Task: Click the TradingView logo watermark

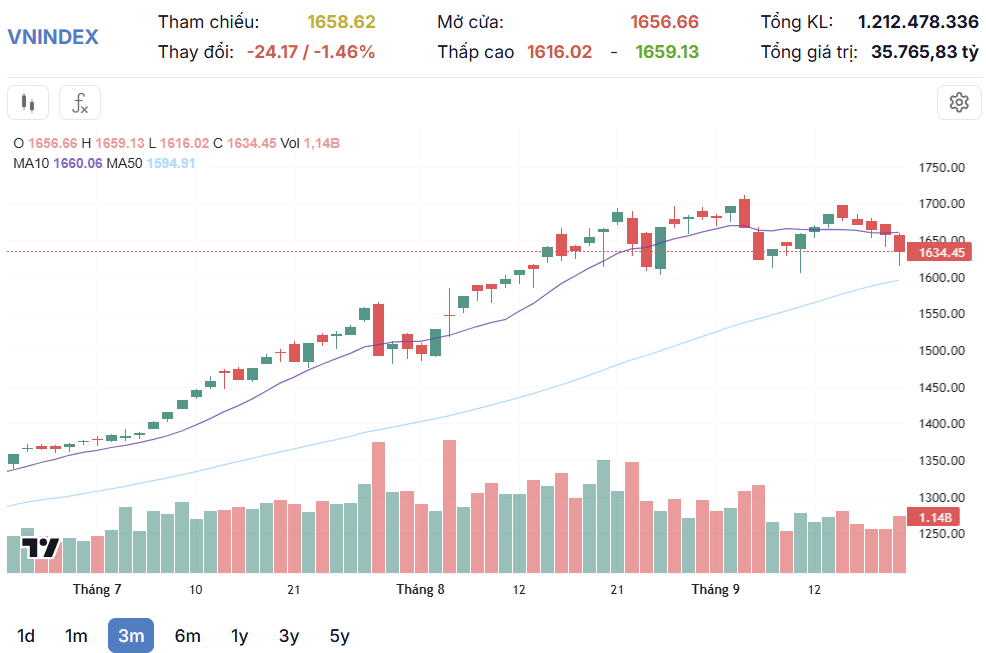Action: pos(41,548)
